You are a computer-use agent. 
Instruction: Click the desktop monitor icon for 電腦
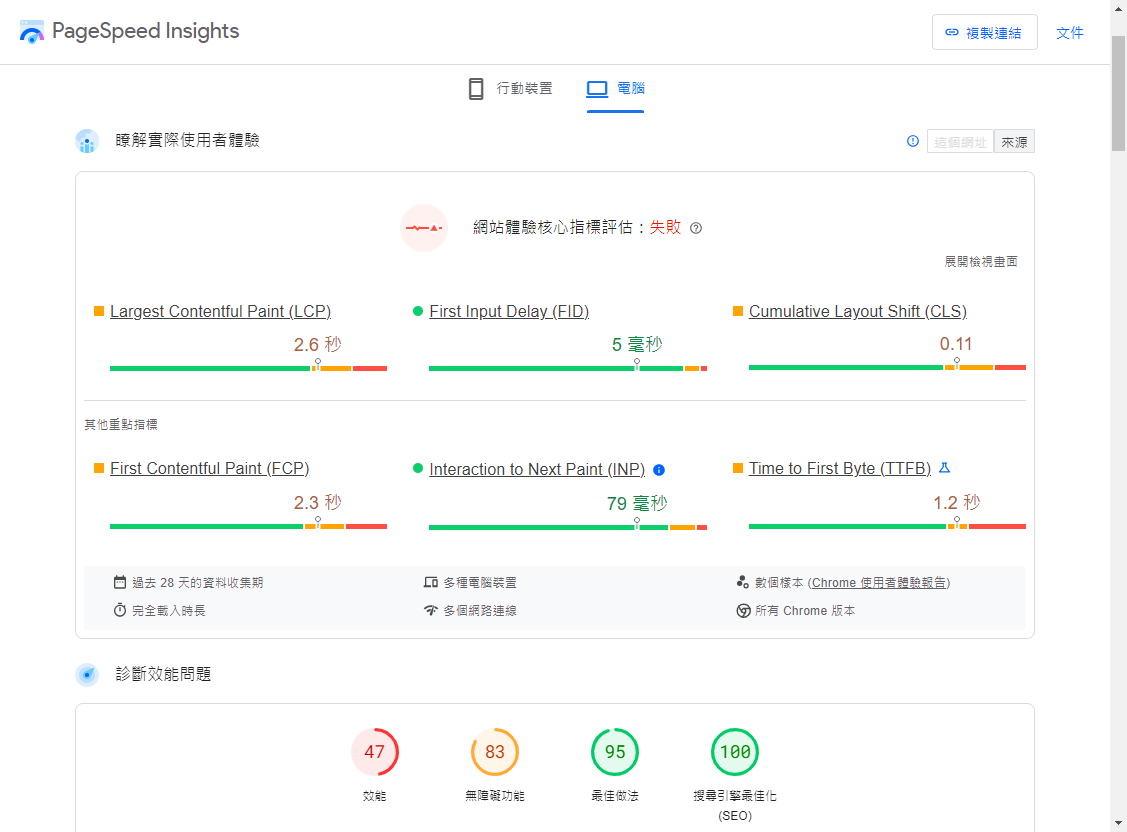click(x=597, y=88)
